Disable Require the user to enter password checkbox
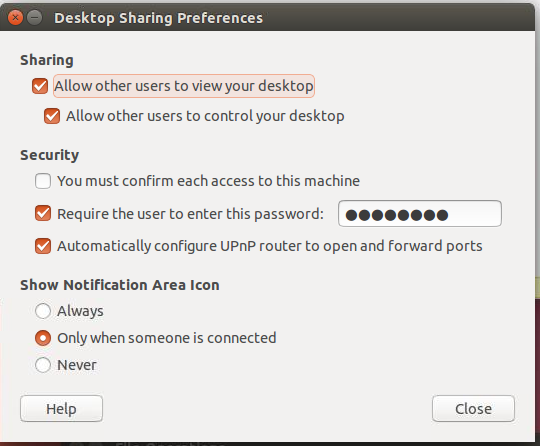 pyautogui.click(x=43, y=214)
